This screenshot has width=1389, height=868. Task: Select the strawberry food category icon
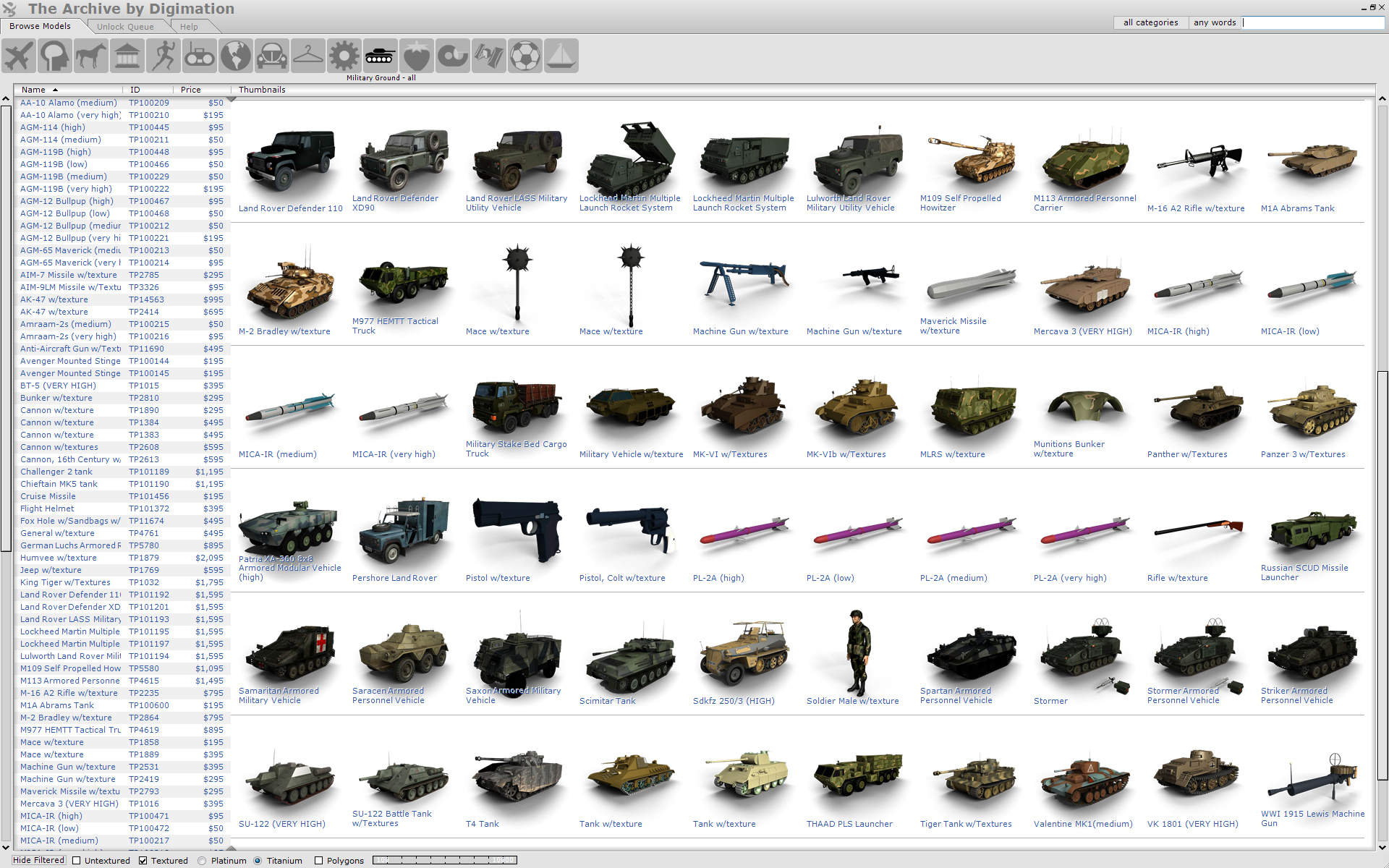point(417,56)
